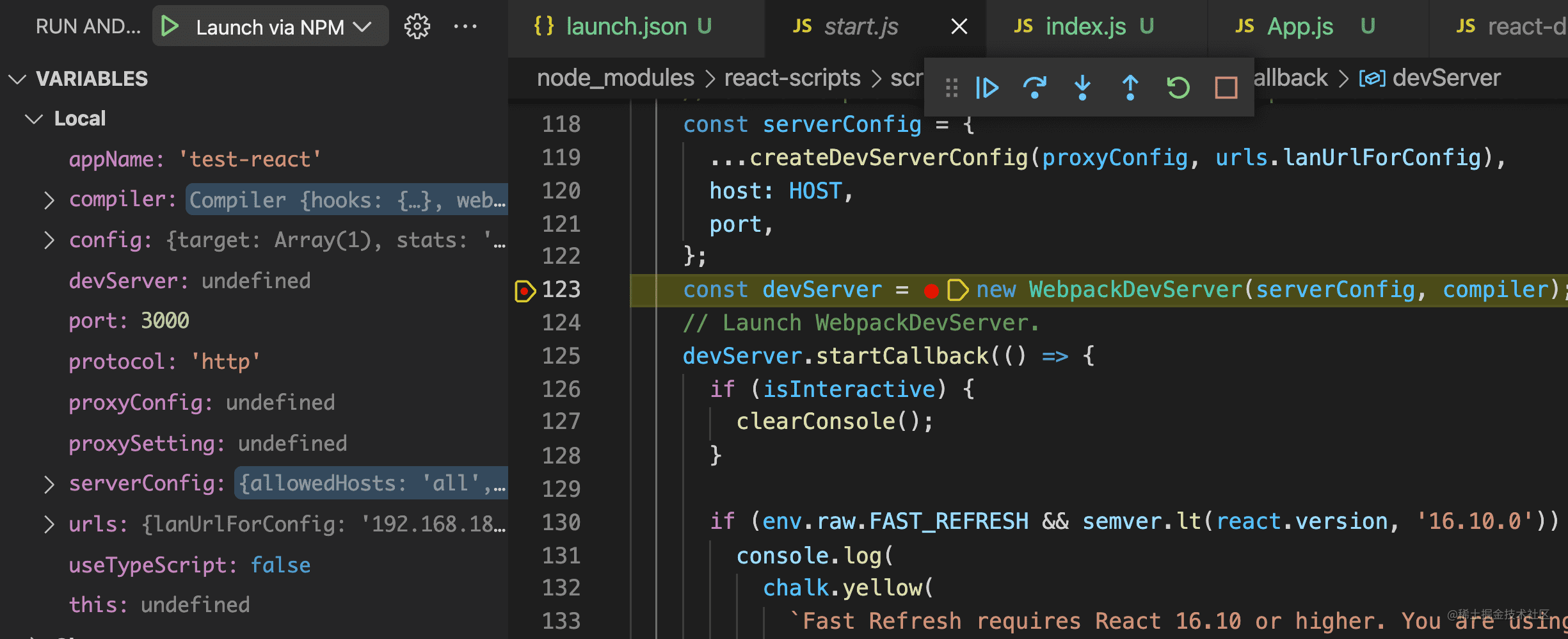Close the start.js editor tab
Image resolution: width=1568 pixels, height=639 pixels.
(959, 27)
